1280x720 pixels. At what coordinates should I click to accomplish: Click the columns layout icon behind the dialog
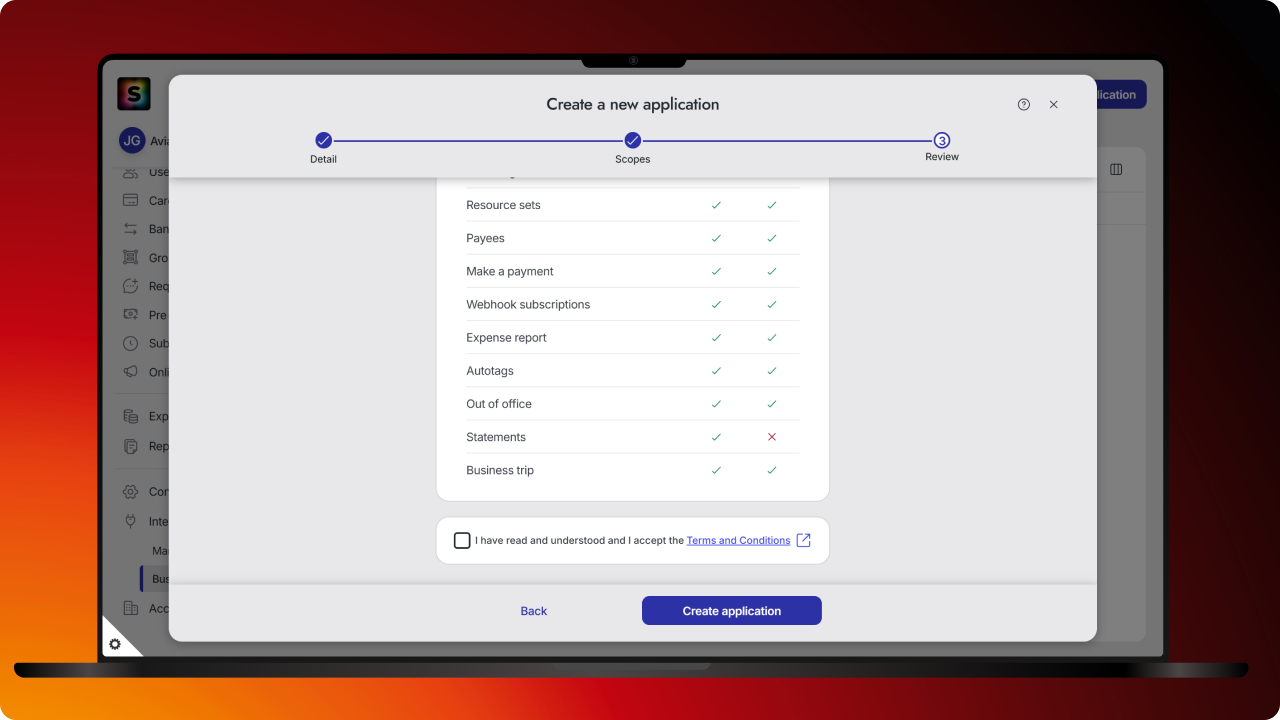1116,170
